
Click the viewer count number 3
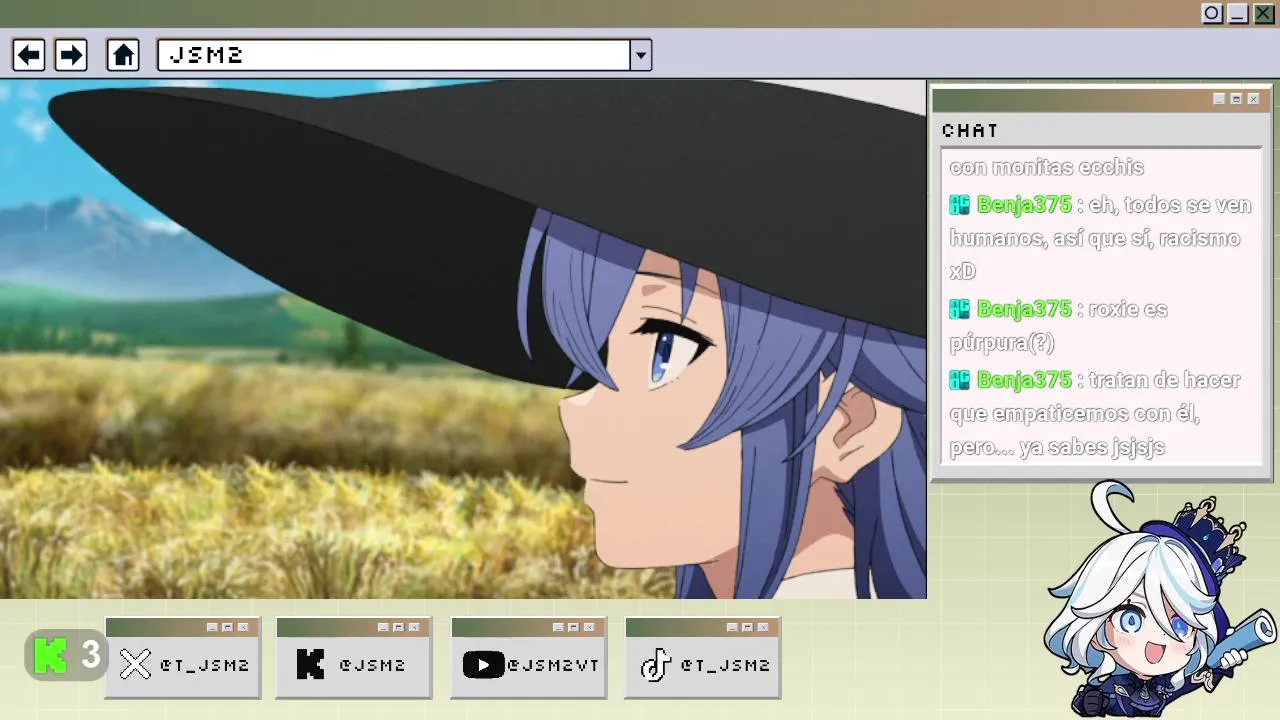tap(91, 656)
